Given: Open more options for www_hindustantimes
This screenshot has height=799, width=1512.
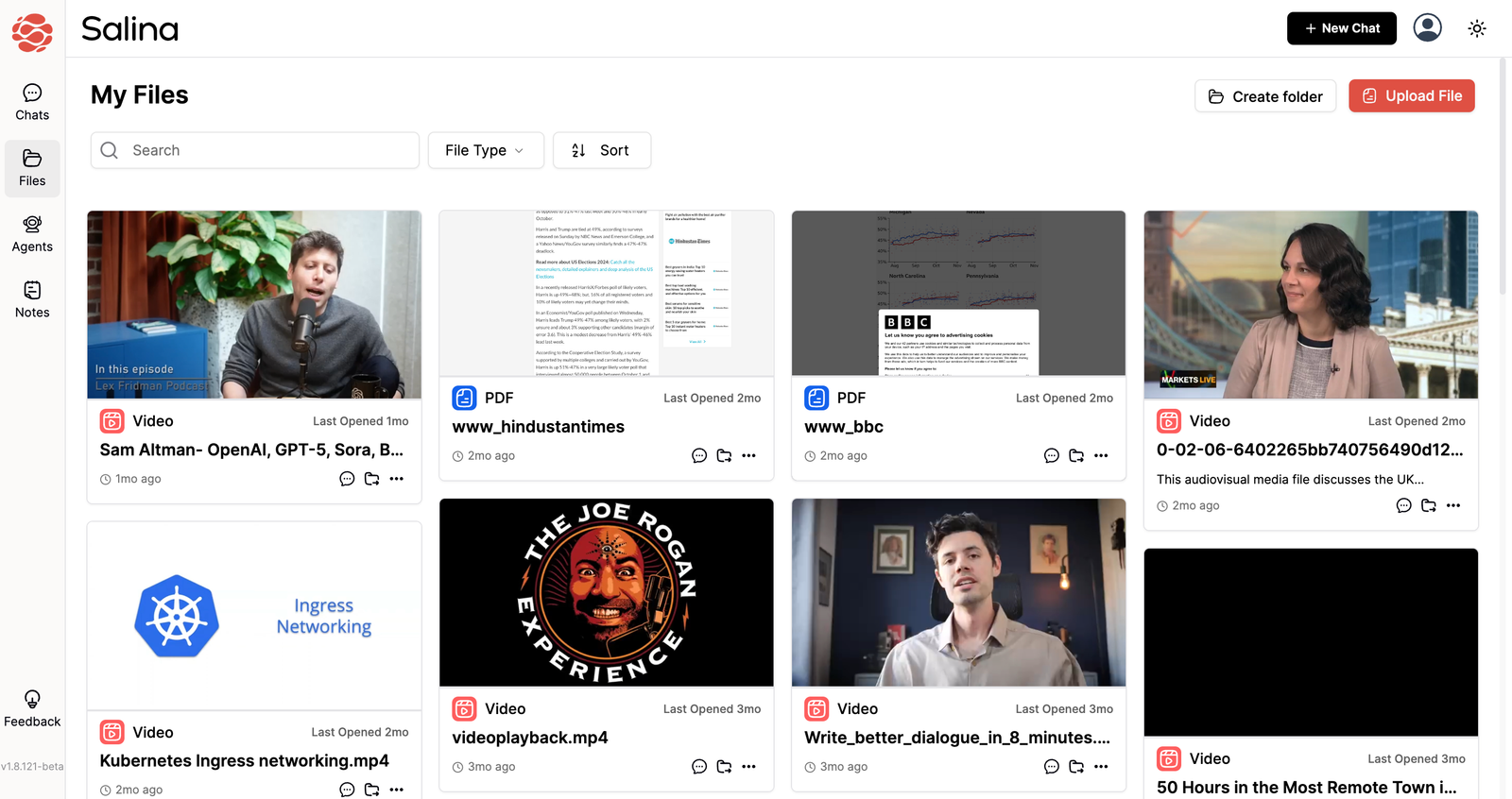Looking at the screenshot, I should pyautogui.click(x=749, y=455).
